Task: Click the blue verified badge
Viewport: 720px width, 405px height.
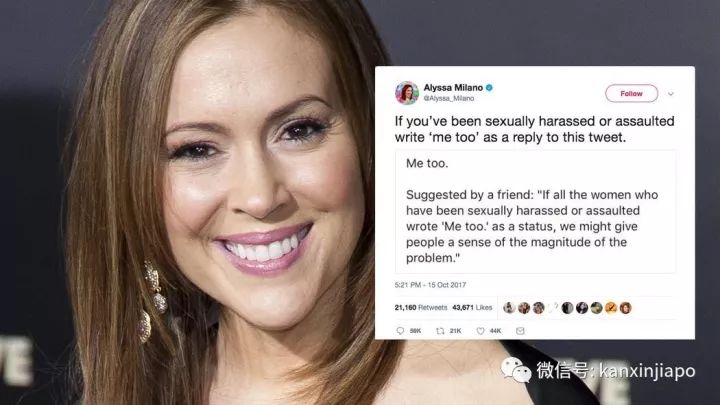Action: pyautogui.click(x=489, y=87)
